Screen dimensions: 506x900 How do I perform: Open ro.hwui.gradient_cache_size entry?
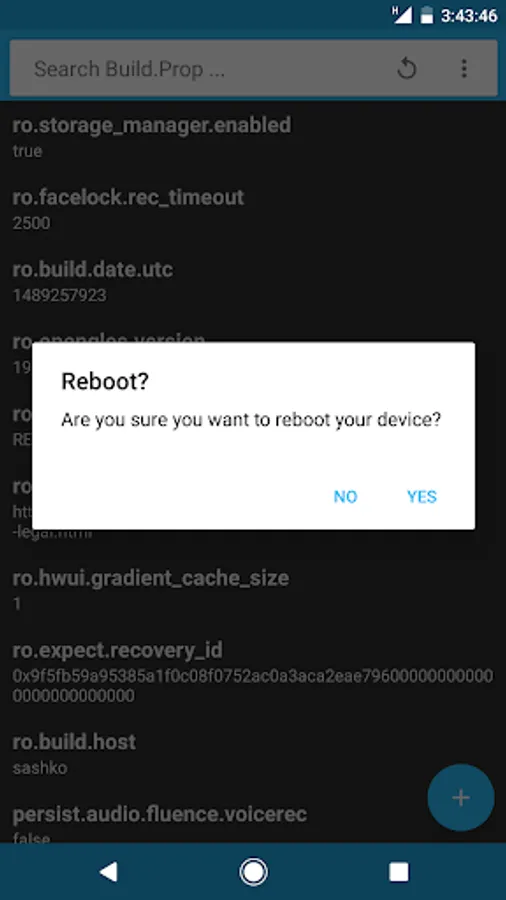tap(253, 589)
